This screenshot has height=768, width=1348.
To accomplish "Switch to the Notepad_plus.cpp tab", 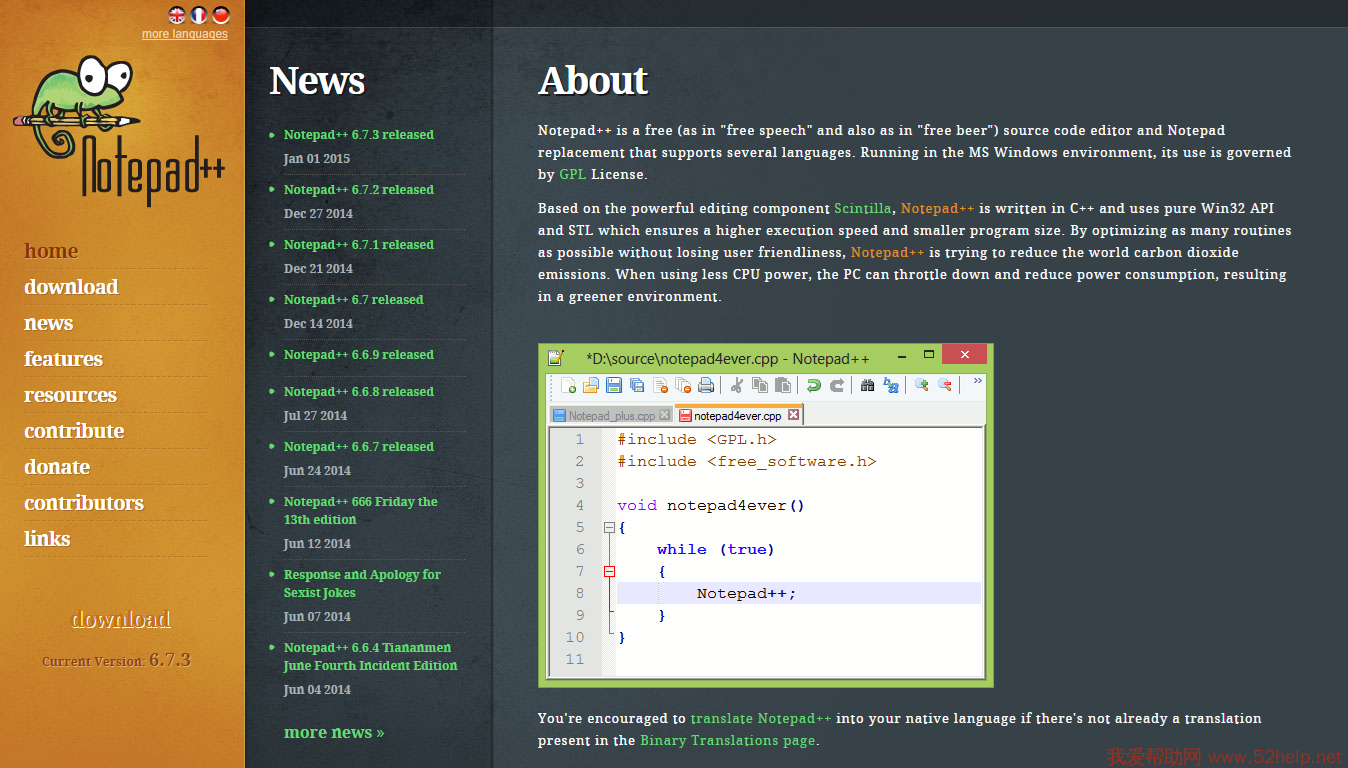I will pyautogui.click(x=611, y=415).
